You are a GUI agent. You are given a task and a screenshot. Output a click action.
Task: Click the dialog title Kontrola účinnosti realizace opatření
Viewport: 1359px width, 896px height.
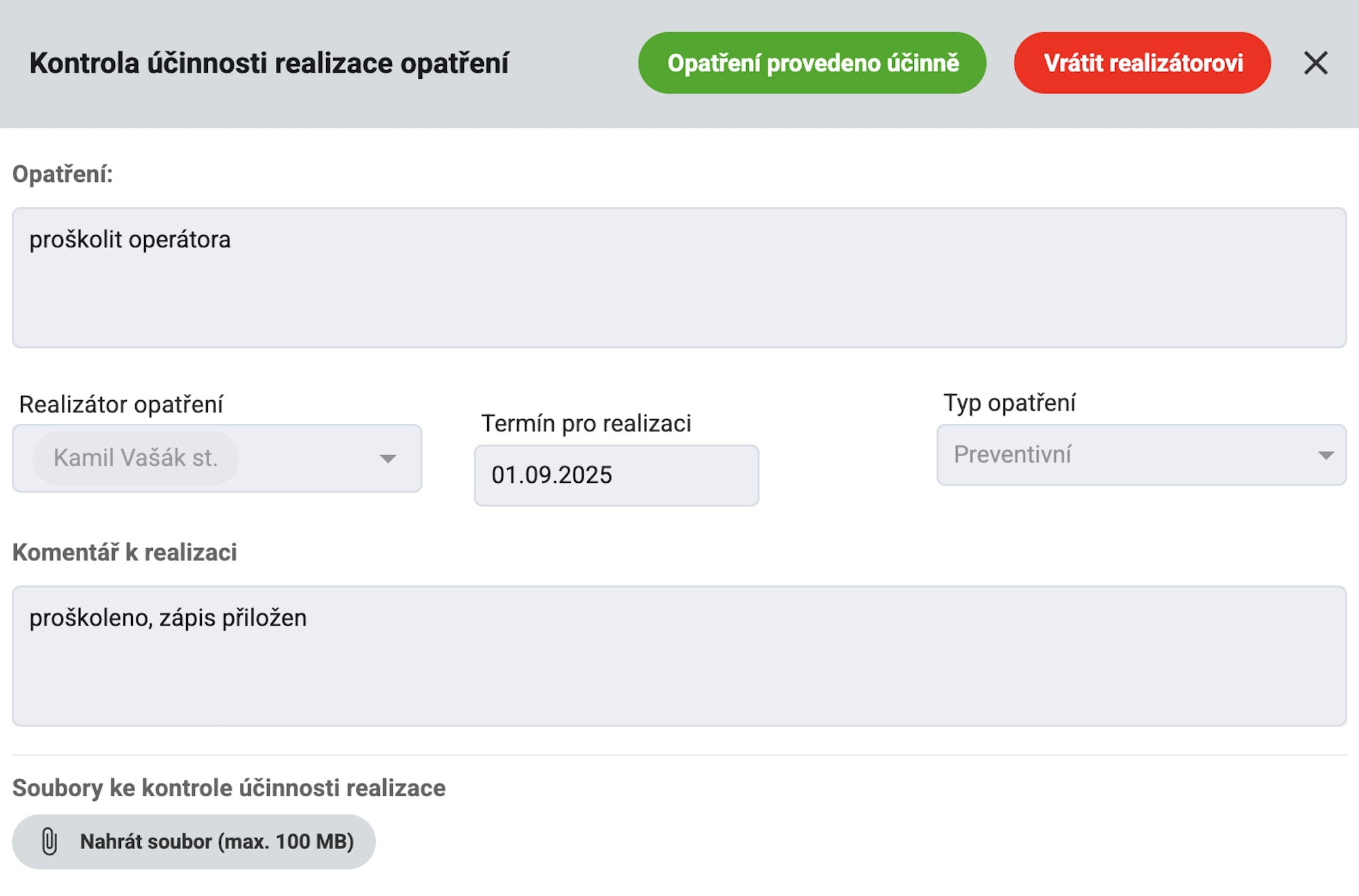click(269, 63)
